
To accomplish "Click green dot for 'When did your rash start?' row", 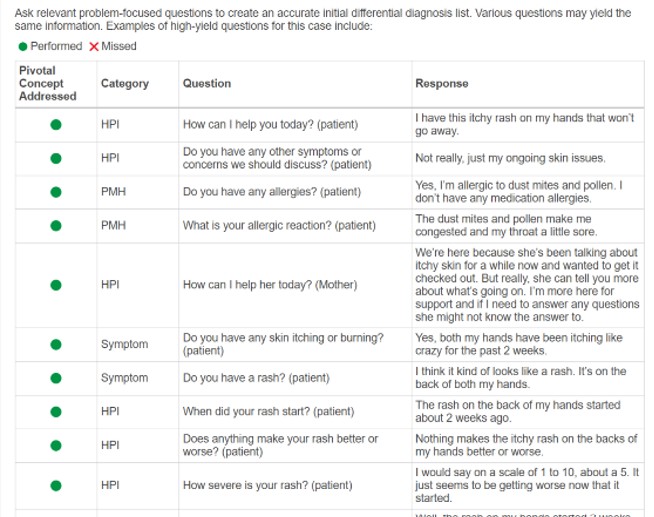I will point(56,412).
